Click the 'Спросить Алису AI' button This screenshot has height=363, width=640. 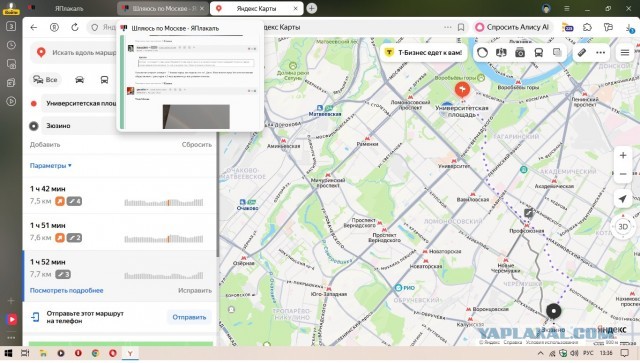513,27
